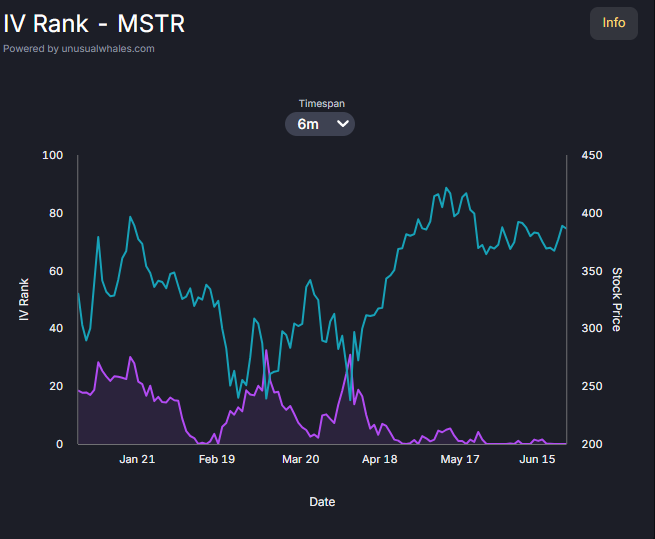The height and width of the screenshot is (539, 655).
Task: Click the 'Jan 21' date axis label
Action: point(137,459)
